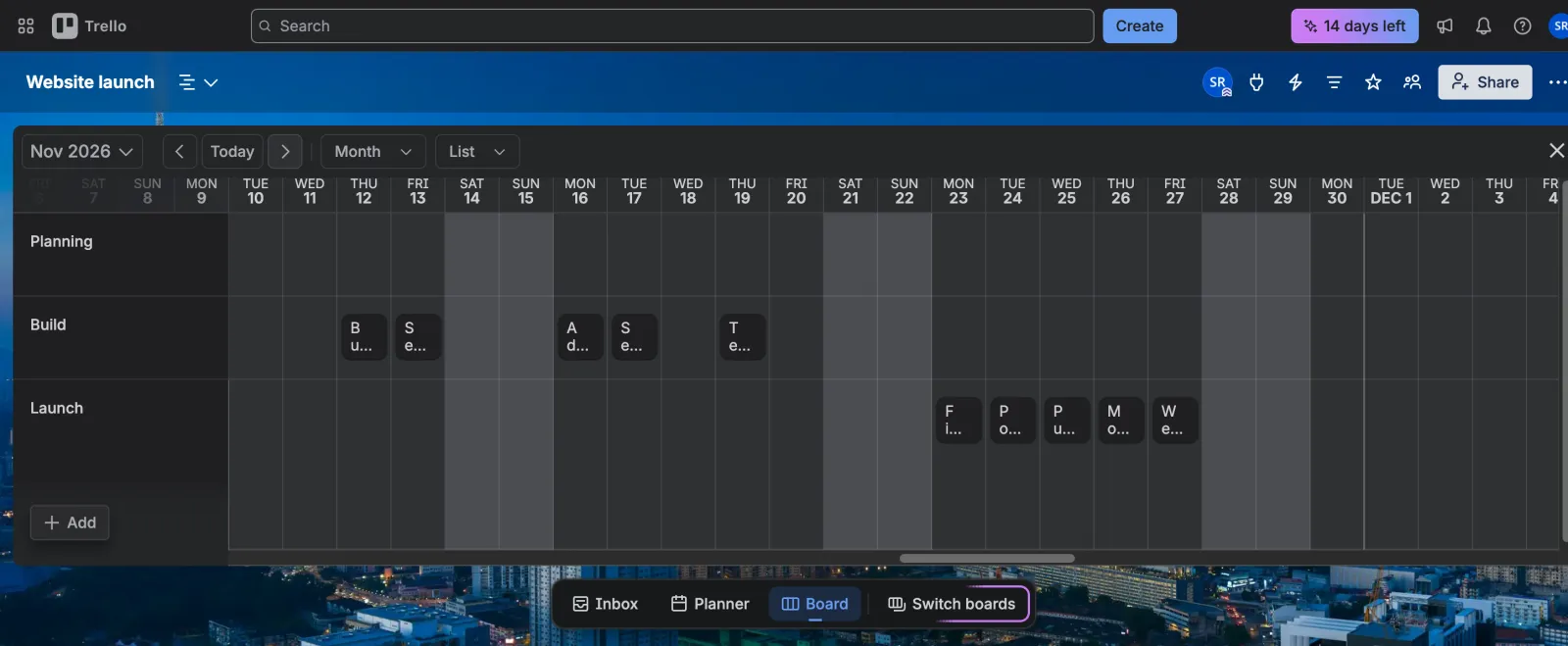Screen dimensions: 1568x646
Task: Open the feedback megaphone icon
Action: (1445, 26)
